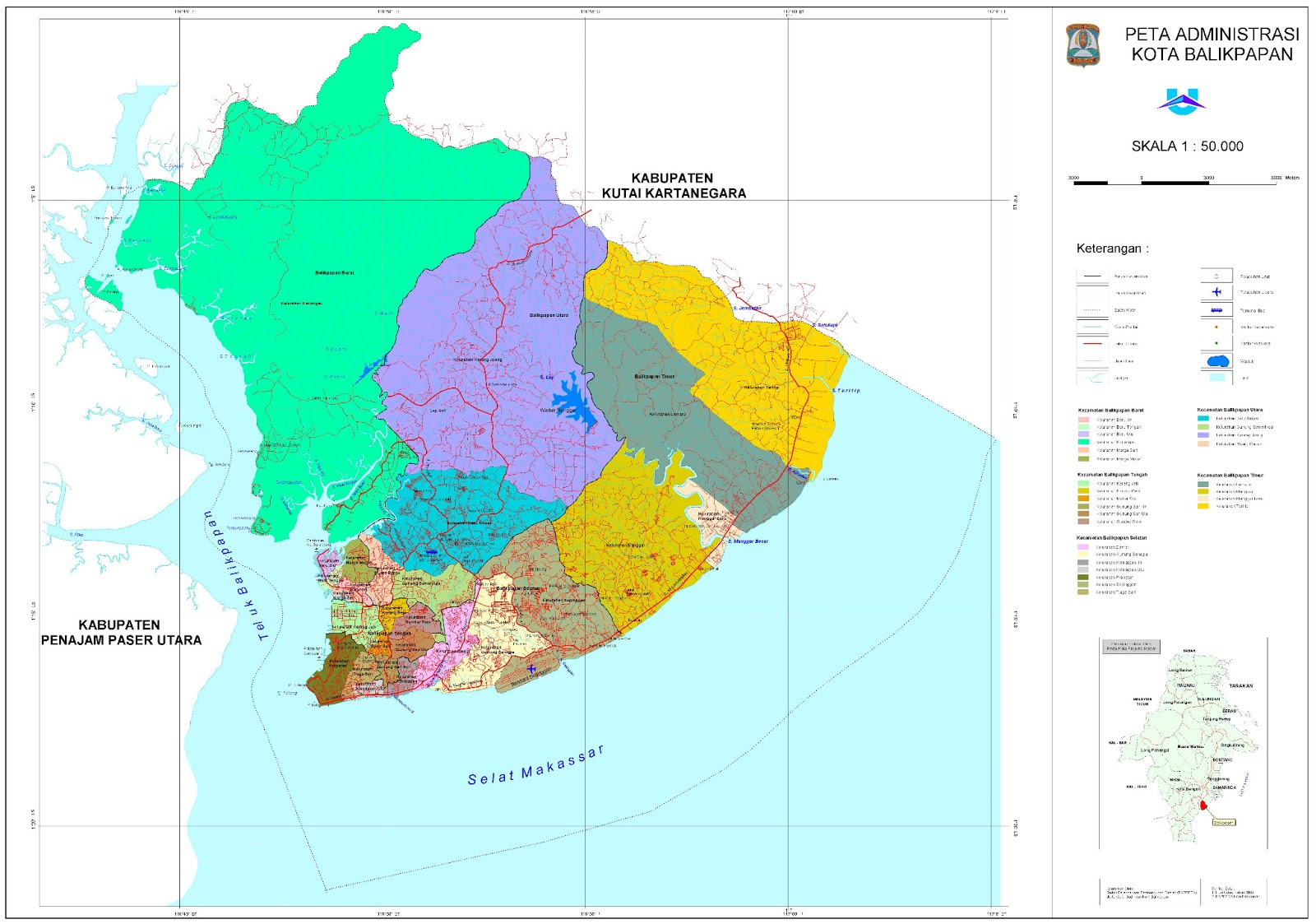Click the Balikpapan Timur label on the map
This screenshot has height=924, width=1316.
click(x=655, y=376)
